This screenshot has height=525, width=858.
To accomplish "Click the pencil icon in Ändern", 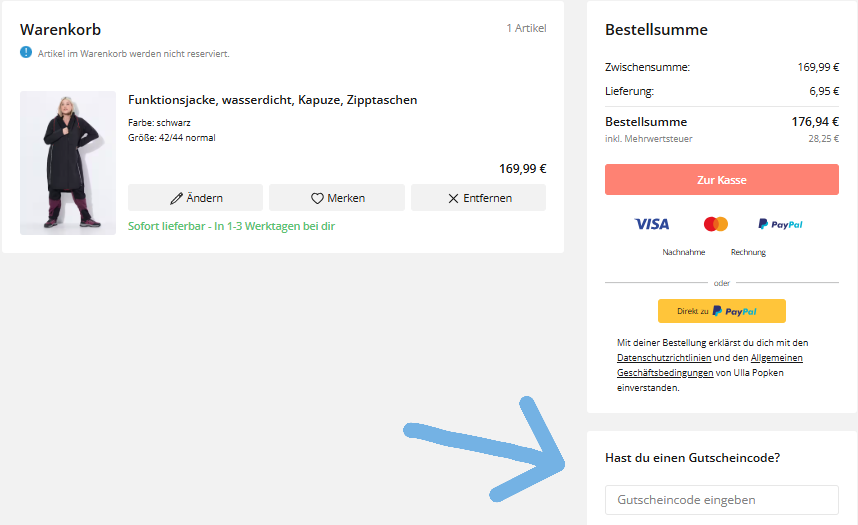I will point(177,198).
